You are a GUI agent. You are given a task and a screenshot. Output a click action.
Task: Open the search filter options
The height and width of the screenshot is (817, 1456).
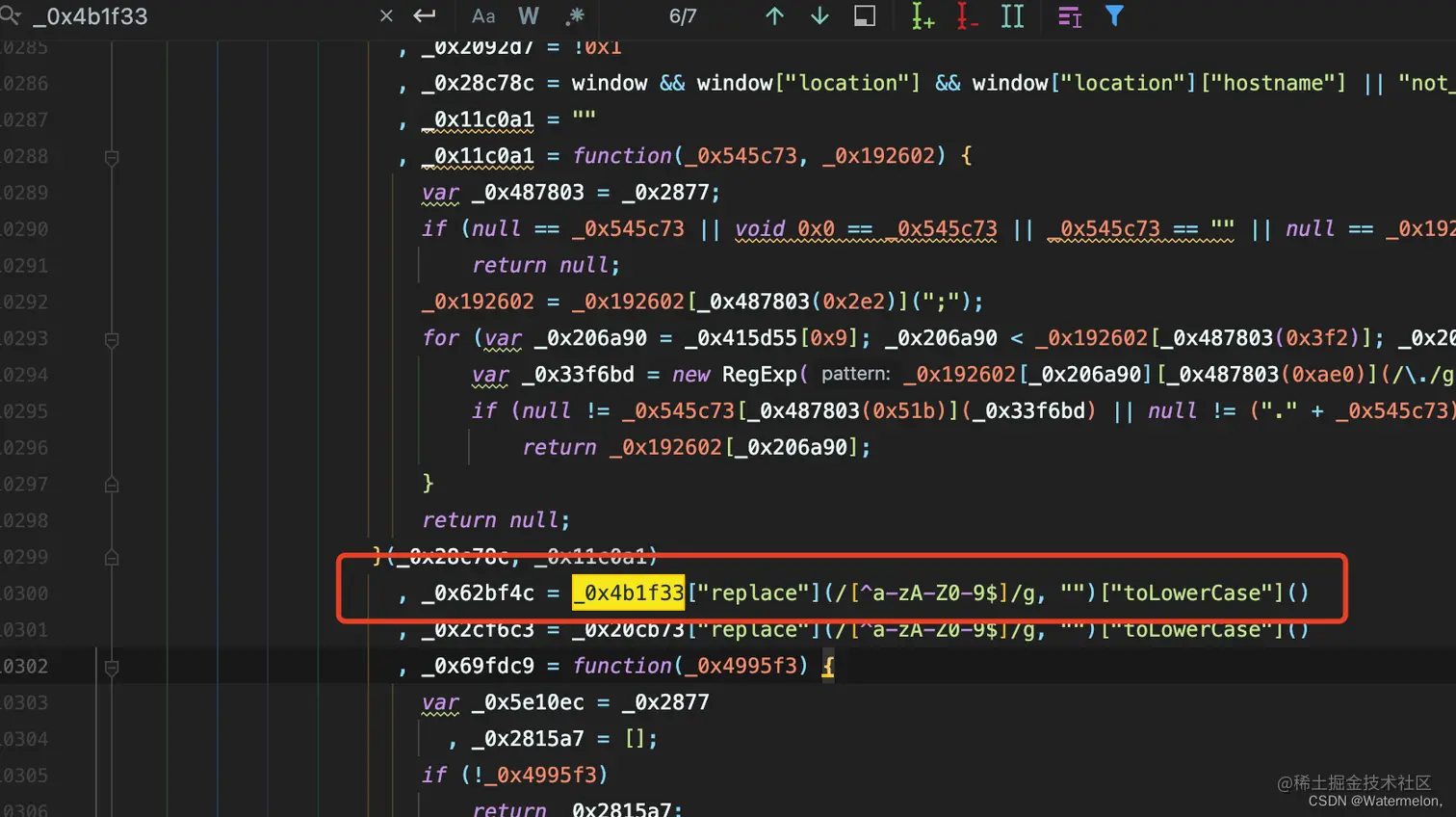click(1114, 15)
